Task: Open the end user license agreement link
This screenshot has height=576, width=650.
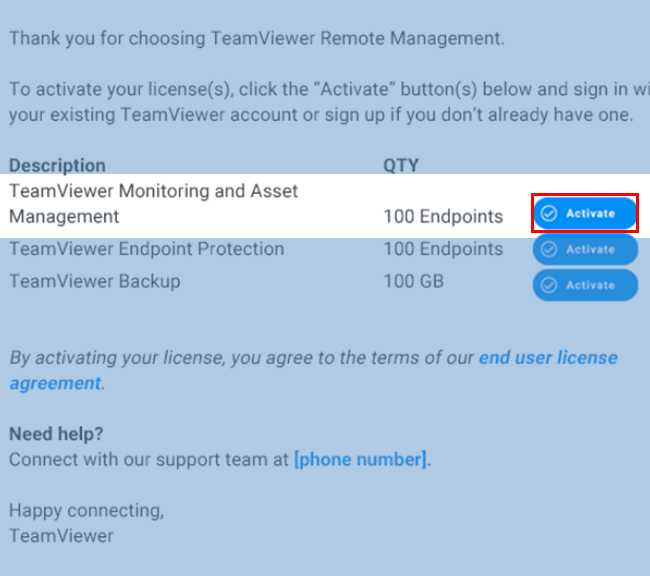Action: point(313,370)
